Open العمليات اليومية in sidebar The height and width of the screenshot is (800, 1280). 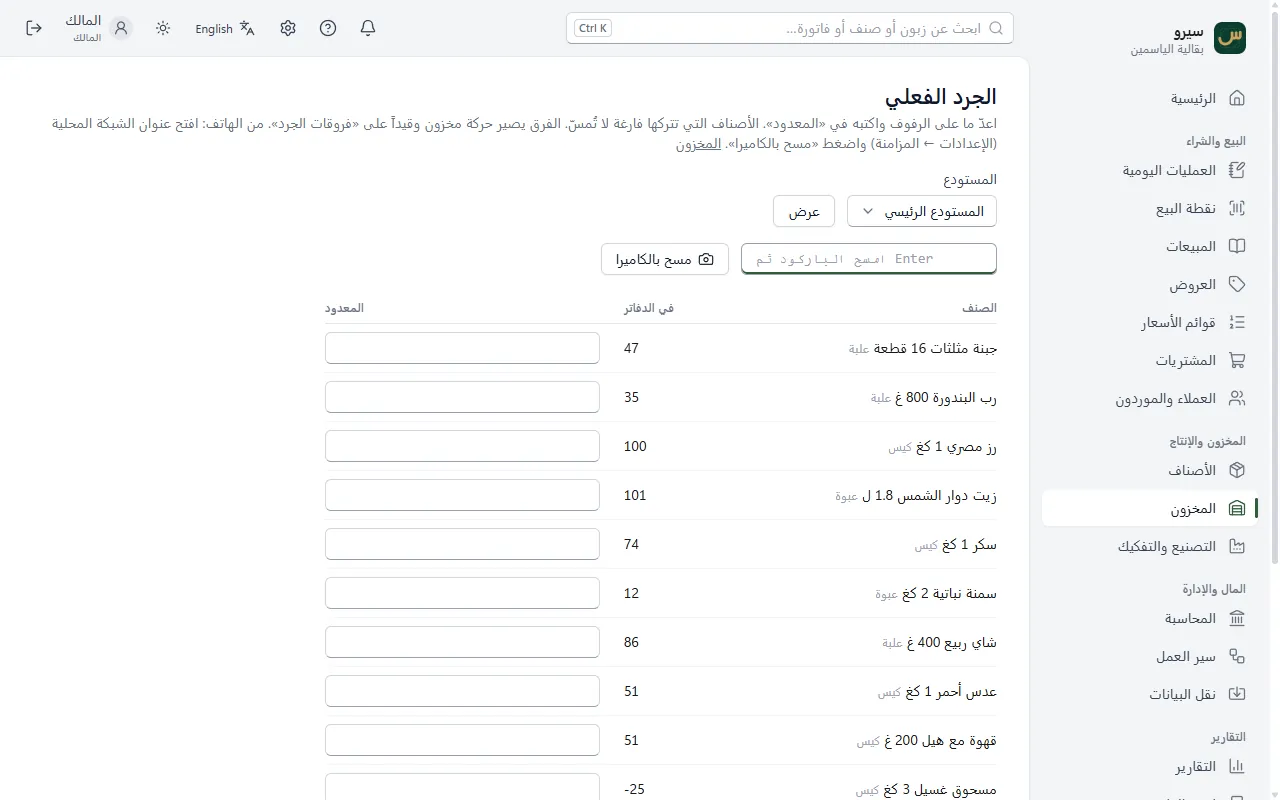(1150, 170)
